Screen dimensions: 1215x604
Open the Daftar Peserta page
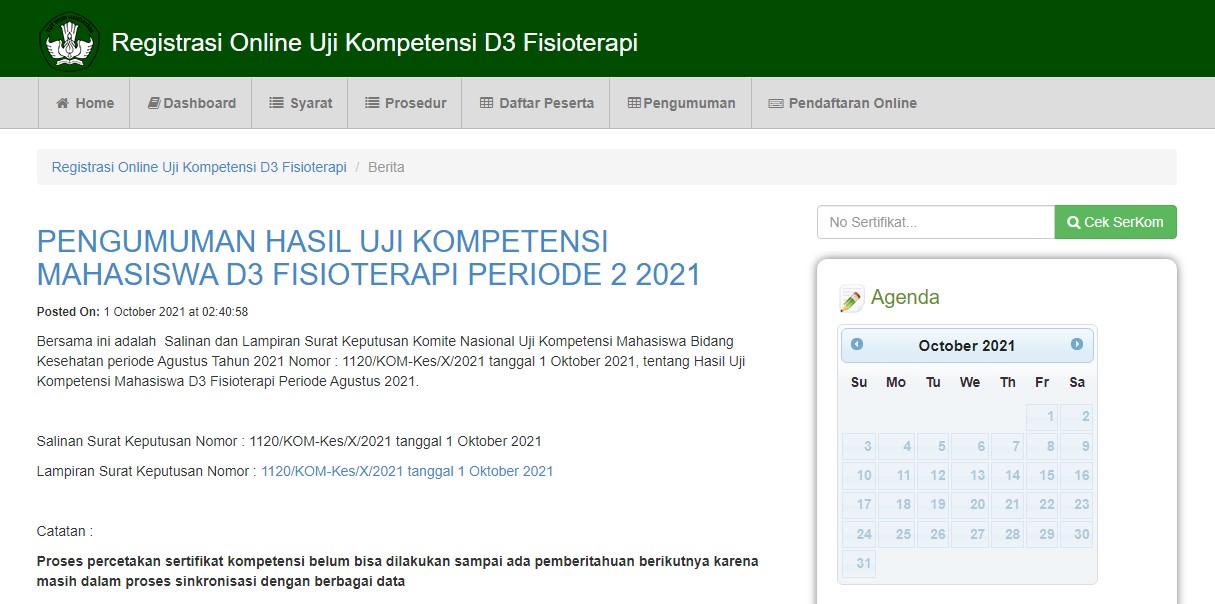pyautogui.click(x=536, y=103)
